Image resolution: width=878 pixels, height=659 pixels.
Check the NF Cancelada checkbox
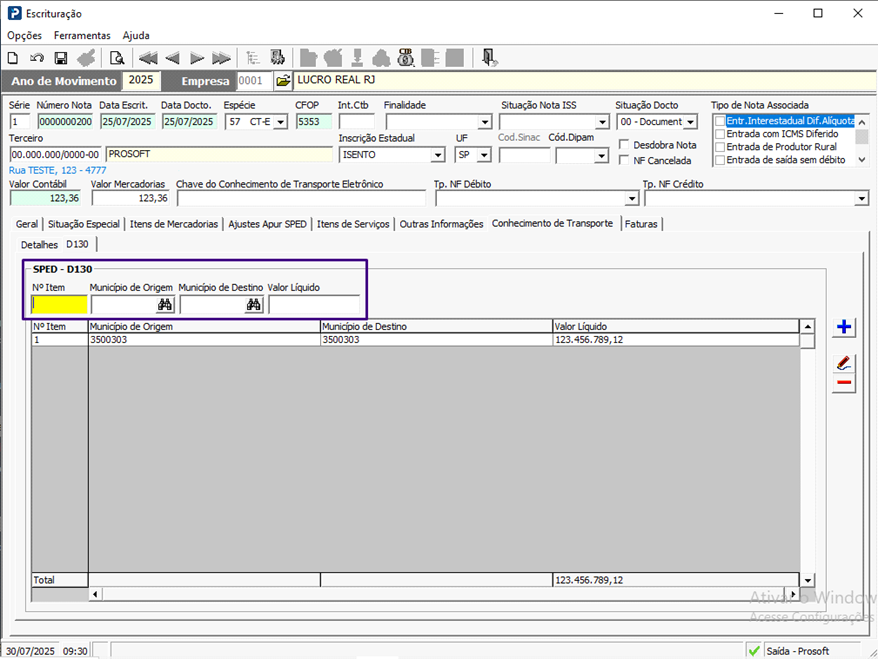point(625,160)
